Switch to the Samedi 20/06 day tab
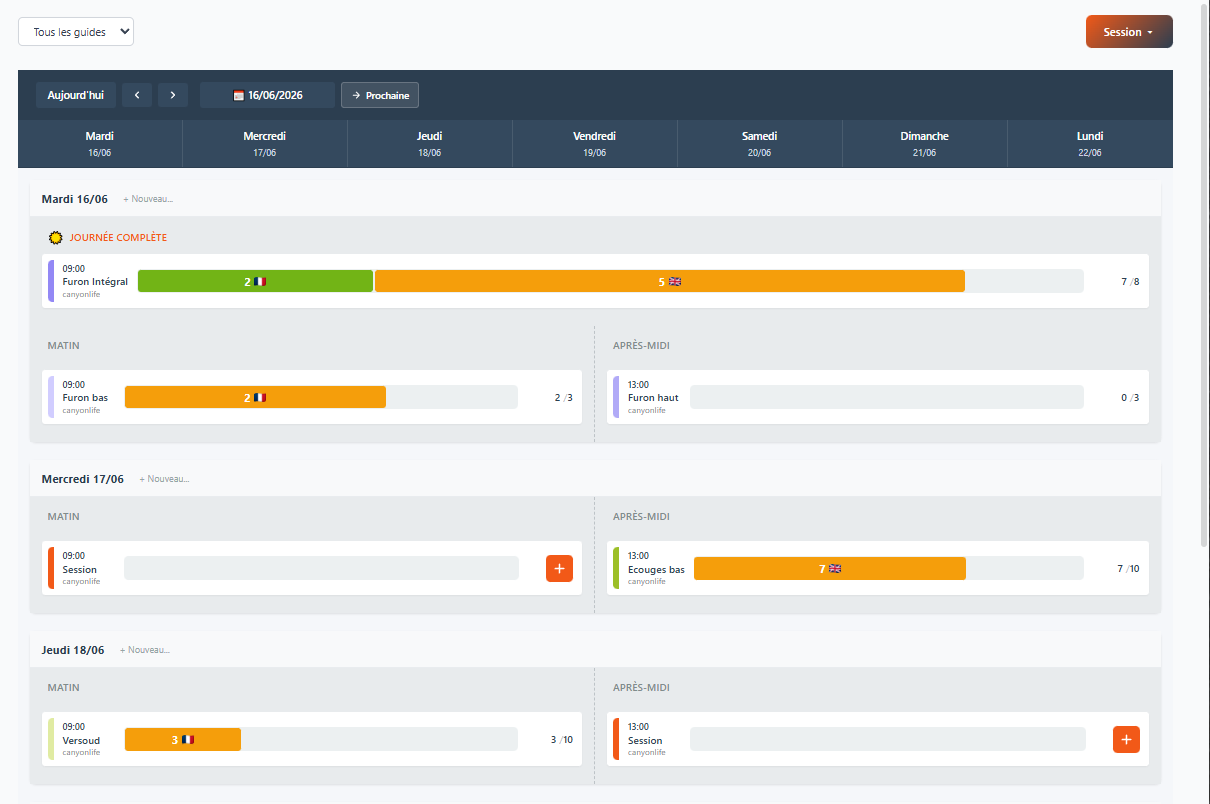This screenshot has width=1210, height=804. point(759,144)
